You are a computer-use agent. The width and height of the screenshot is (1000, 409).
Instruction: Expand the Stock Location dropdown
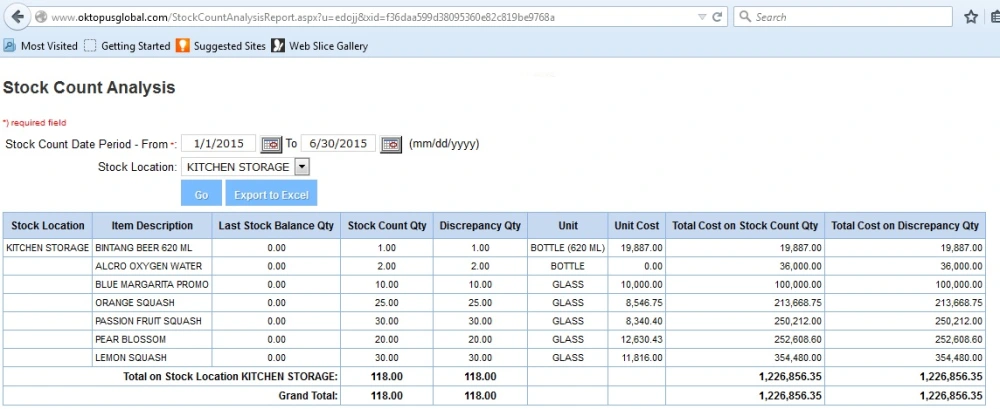point(302,167)
